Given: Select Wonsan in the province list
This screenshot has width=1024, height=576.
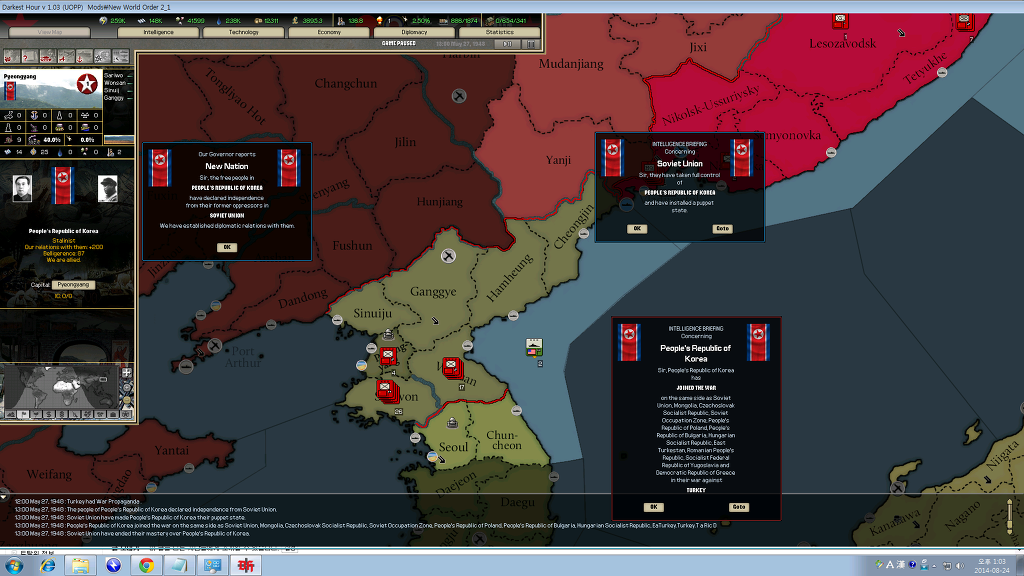Looking at the screenshot, I should point(115,83).
